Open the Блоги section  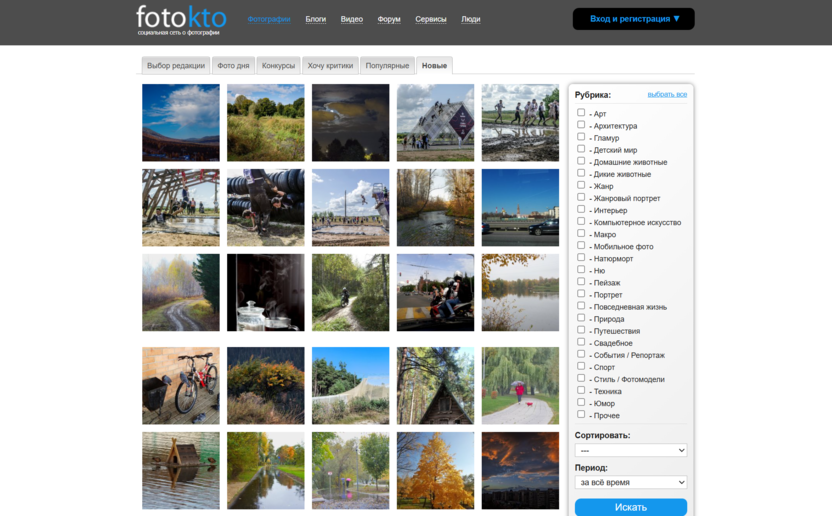click(316, 19)
